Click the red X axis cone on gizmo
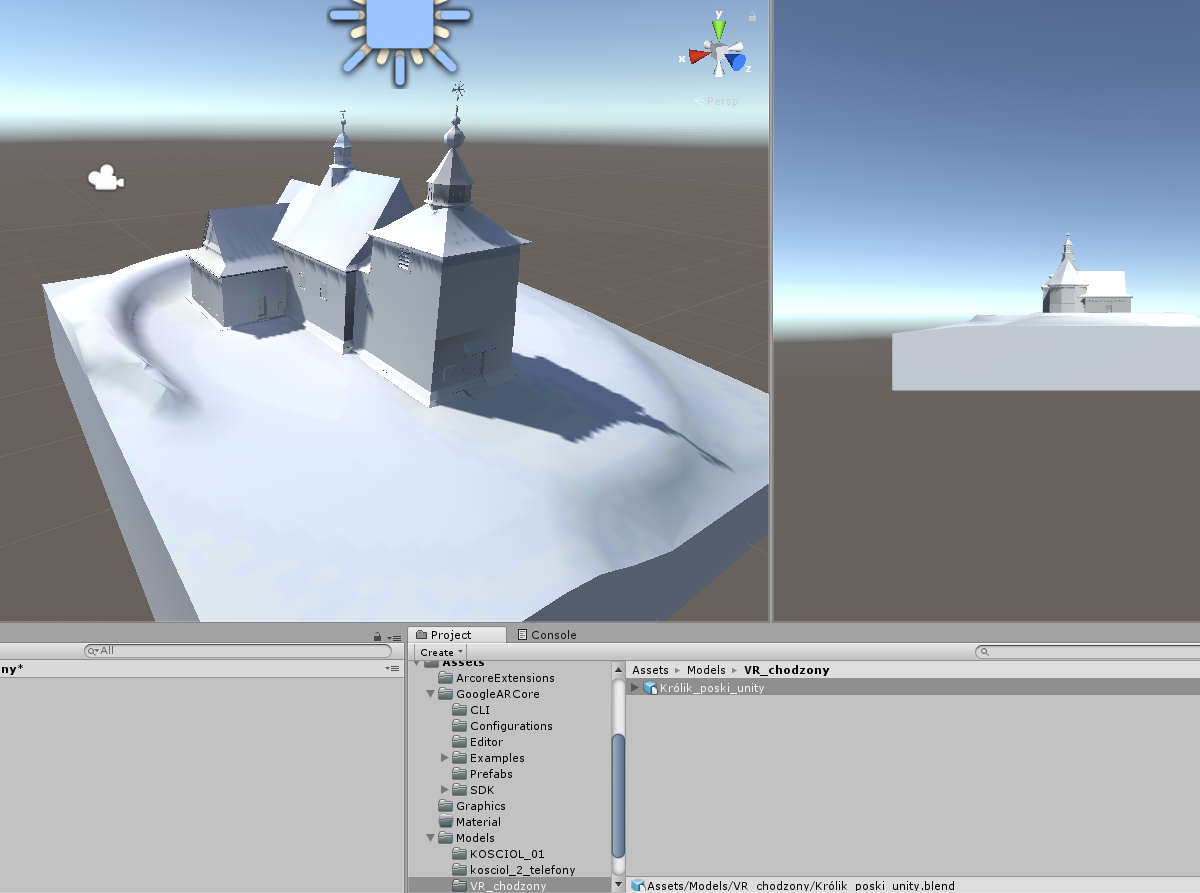The height and width of the screenshot is (893, 1200). pyautogui.click(x=696, y=57)
